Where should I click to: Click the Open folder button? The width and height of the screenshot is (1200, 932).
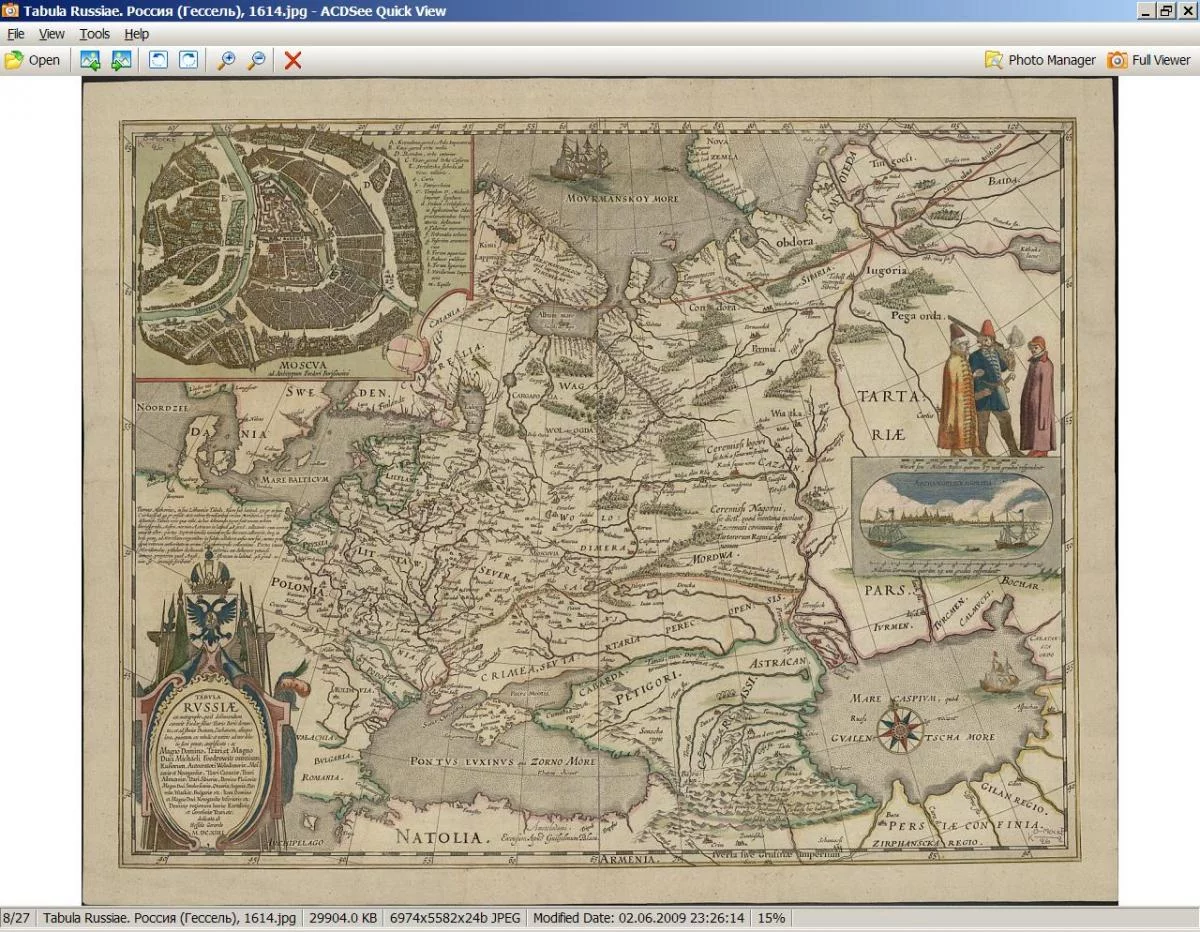tap(32, 60)
